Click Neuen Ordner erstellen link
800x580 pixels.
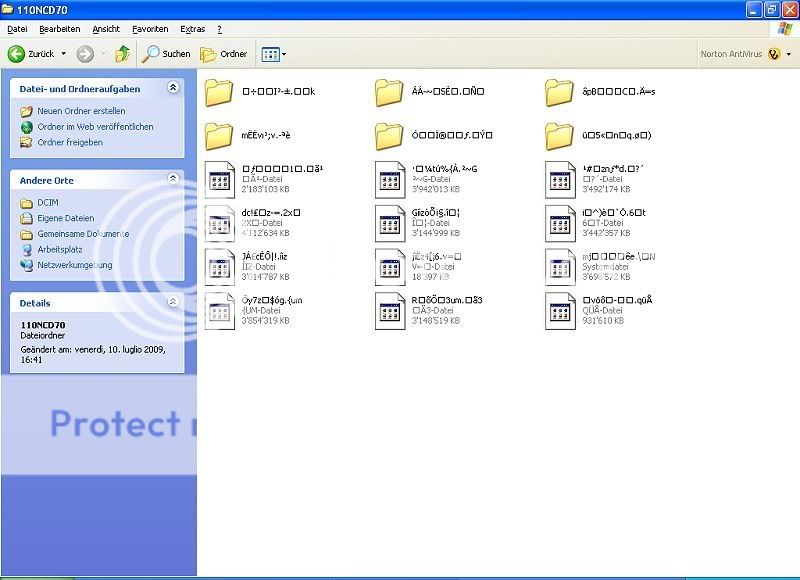pos(81,111)
